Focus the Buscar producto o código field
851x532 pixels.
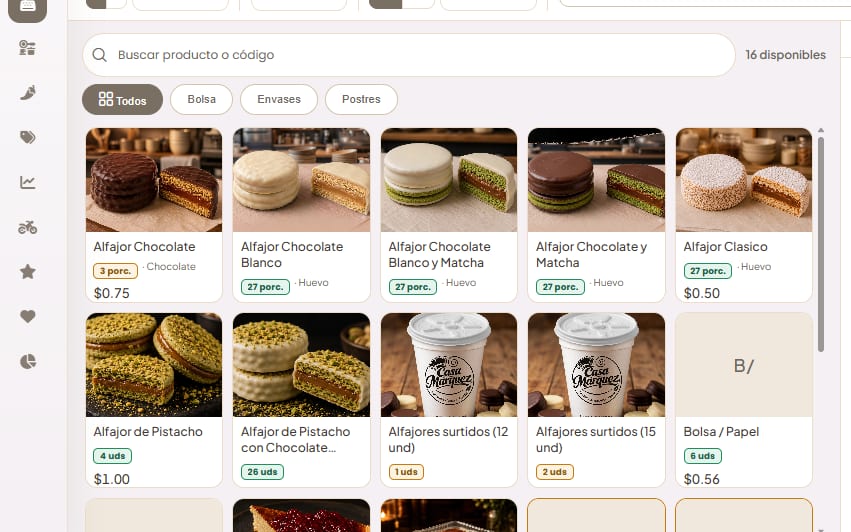pyautogui.click(x=409, y=55)
